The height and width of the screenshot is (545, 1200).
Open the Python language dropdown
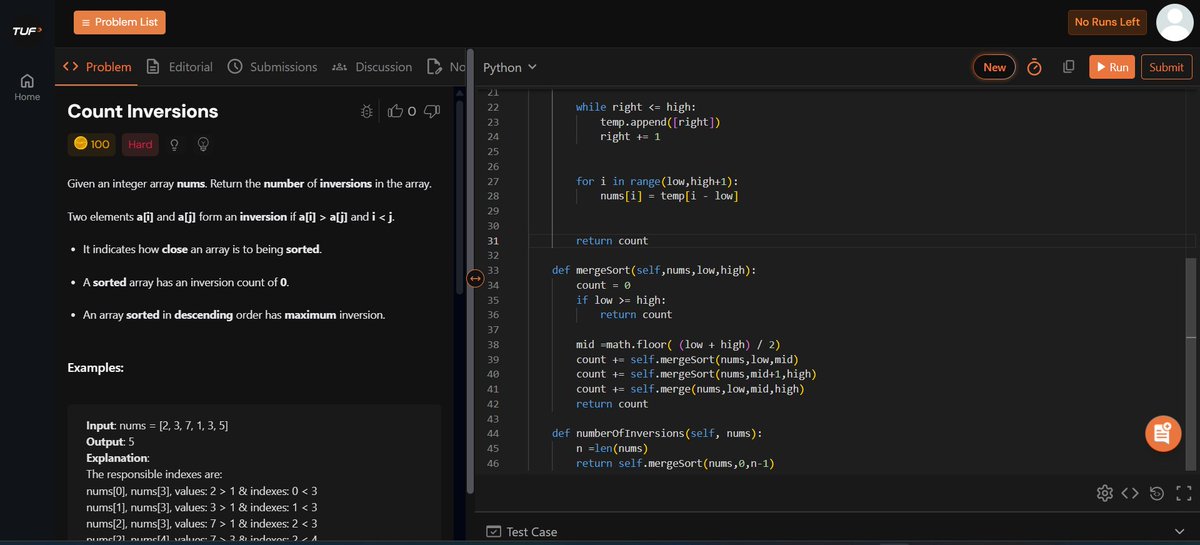(x=510, y=67)
